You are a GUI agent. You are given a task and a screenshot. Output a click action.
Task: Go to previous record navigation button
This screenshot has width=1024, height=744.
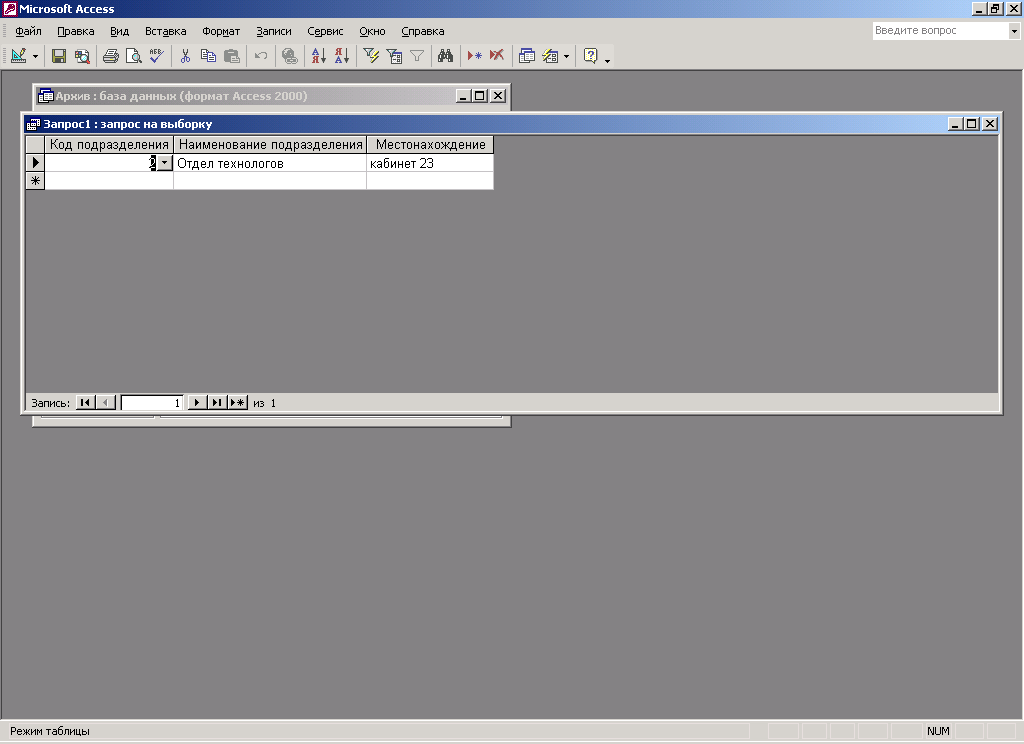(x=106, y=402)
